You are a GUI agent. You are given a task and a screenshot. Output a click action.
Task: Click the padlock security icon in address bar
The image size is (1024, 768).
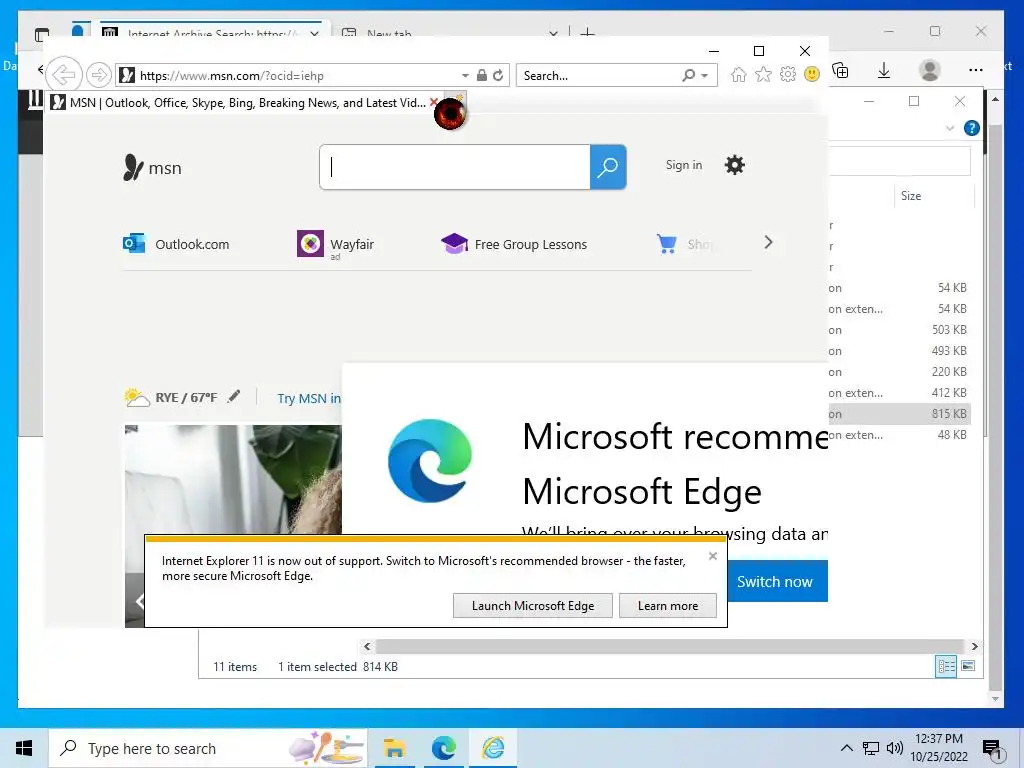pos(481,75)
